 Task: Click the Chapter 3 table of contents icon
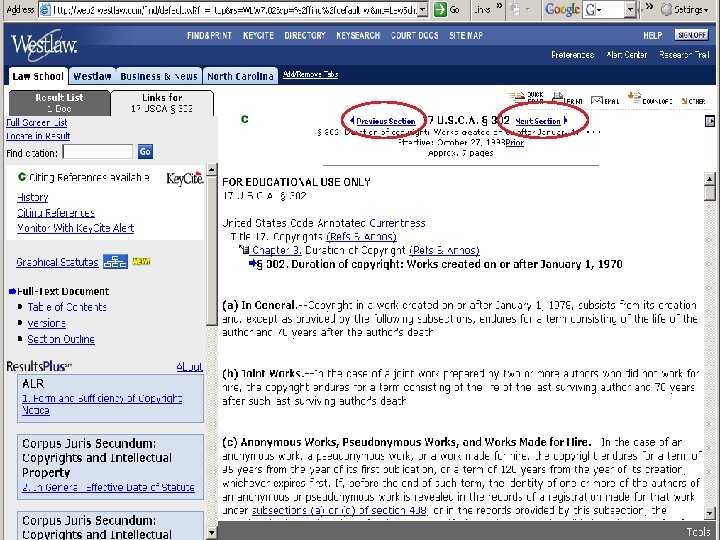[x=244, y=250]
